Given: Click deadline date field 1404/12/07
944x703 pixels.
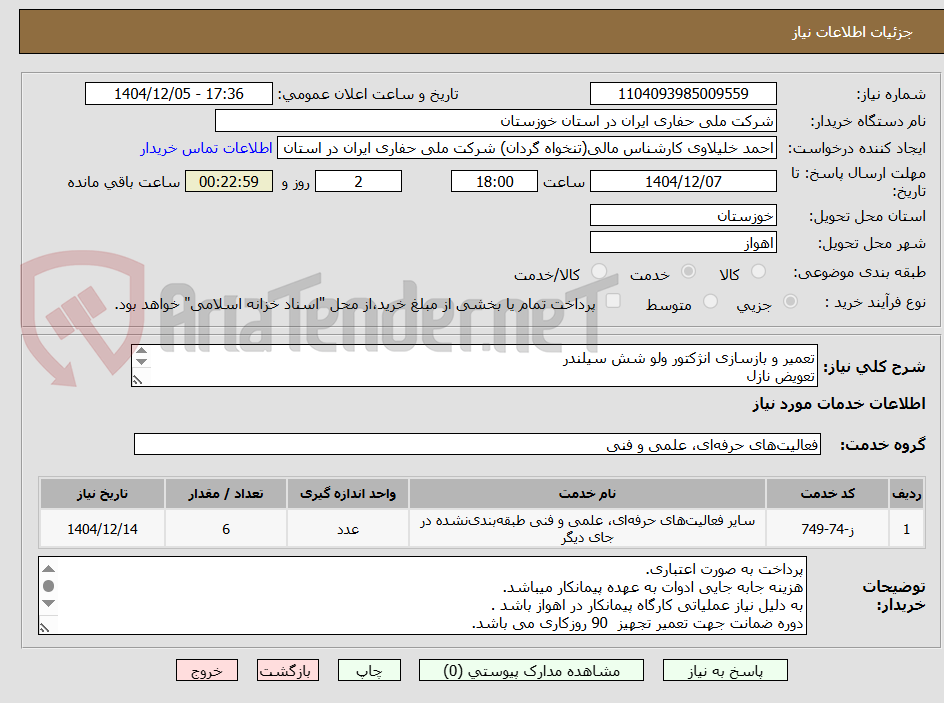Looking at the screenshot, I should pos(683,181).
